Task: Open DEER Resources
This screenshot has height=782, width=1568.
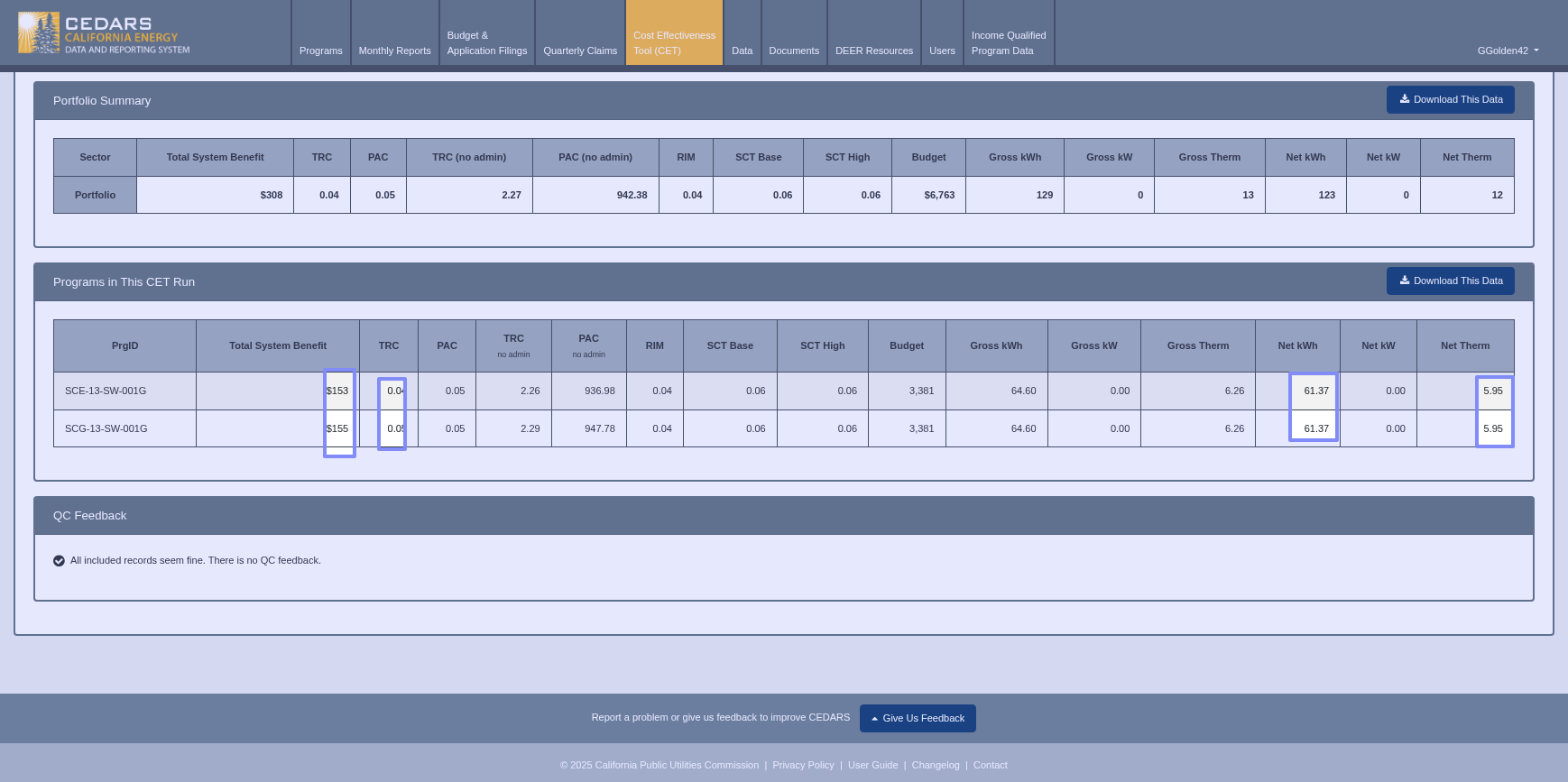Action: (x=873, y=51)
